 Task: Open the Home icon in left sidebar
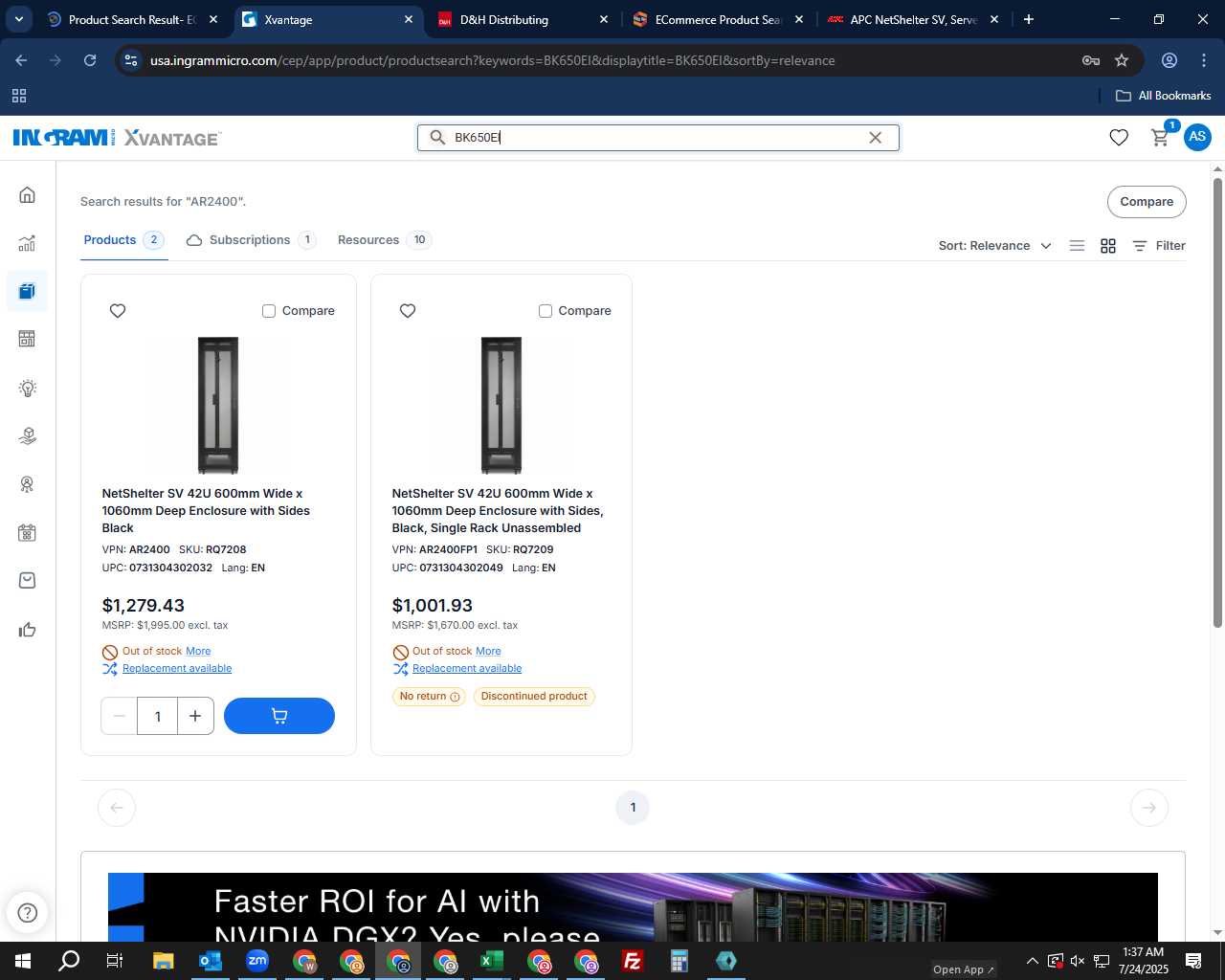coord(27,195)
